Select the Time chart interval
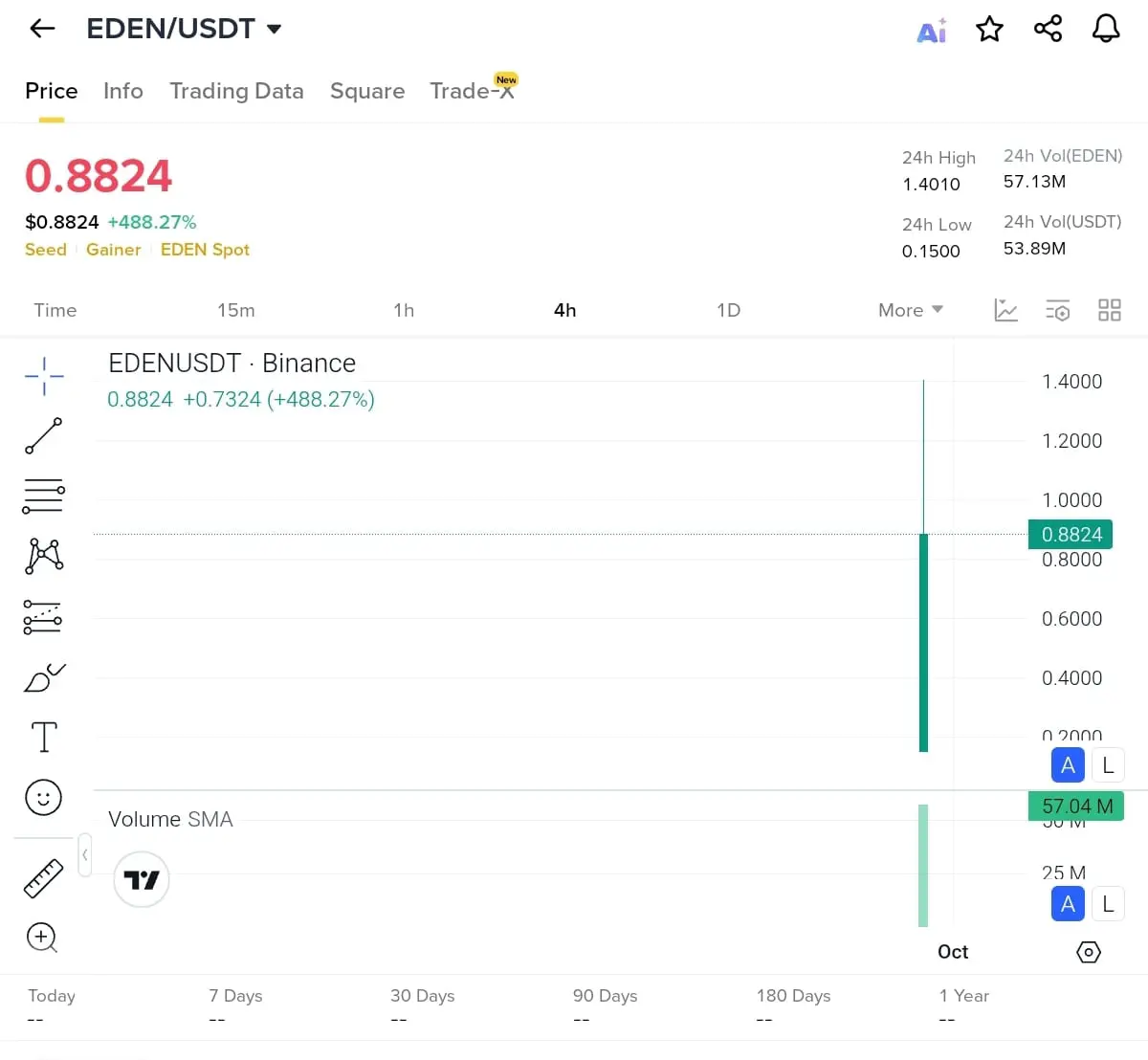 click(x=55, y=310)
